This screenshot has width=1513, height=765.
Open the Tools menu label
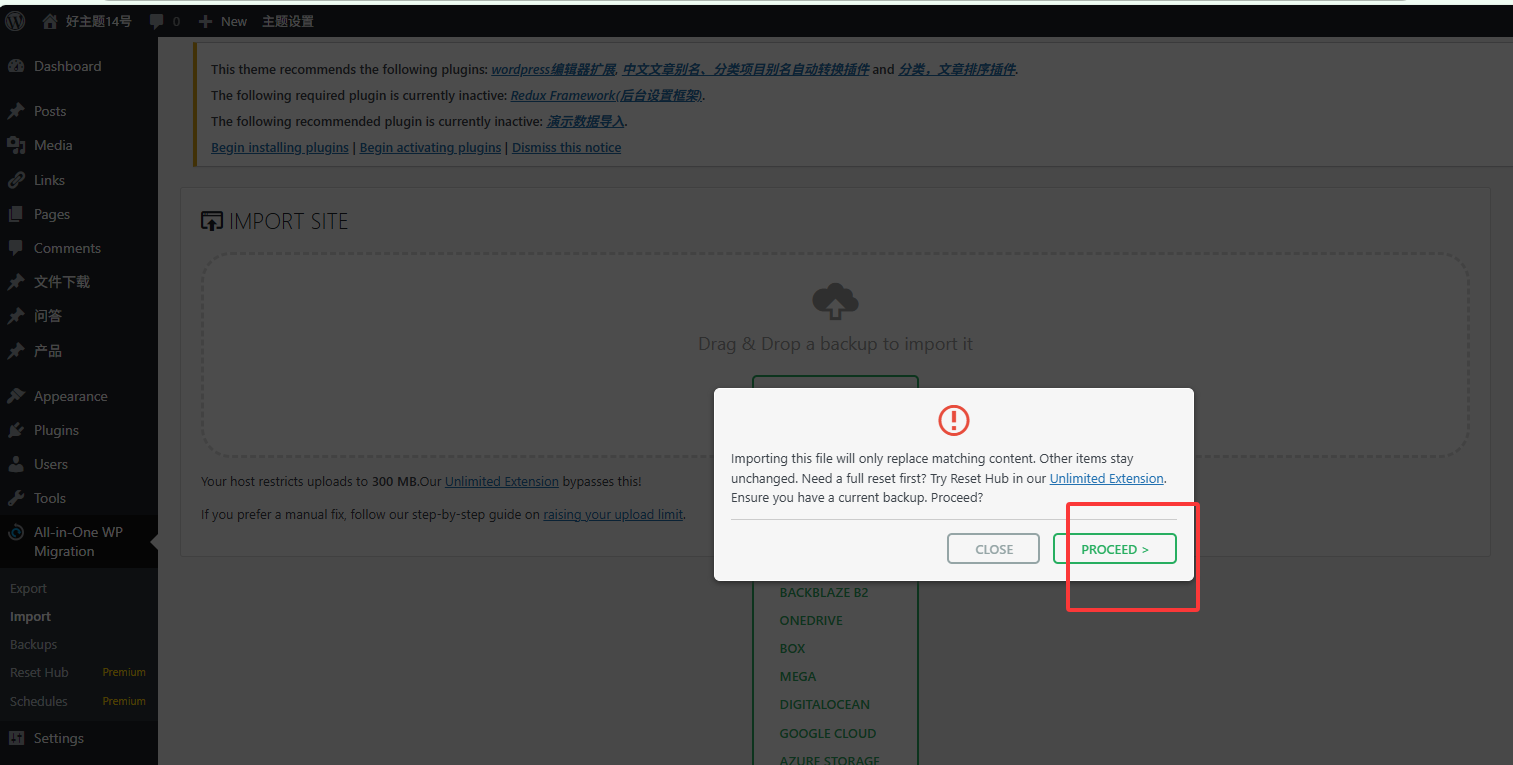(x=50, y=498)
